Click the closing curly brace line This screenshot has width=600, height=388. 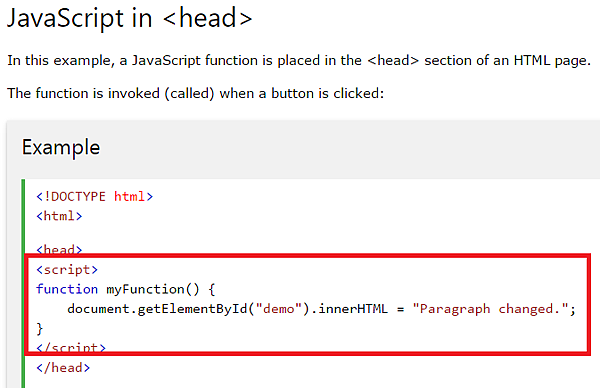pos(40,329)
